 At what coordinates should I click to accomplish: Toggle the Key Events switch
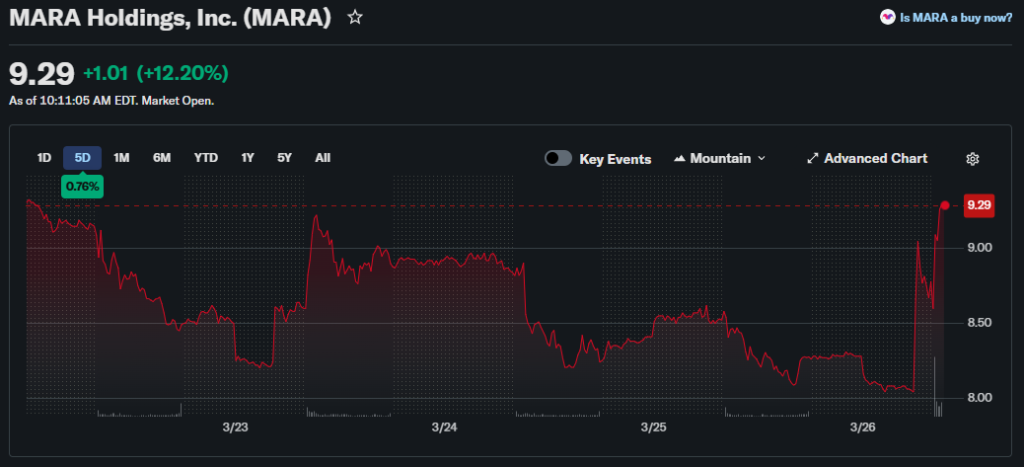point(558,159)
